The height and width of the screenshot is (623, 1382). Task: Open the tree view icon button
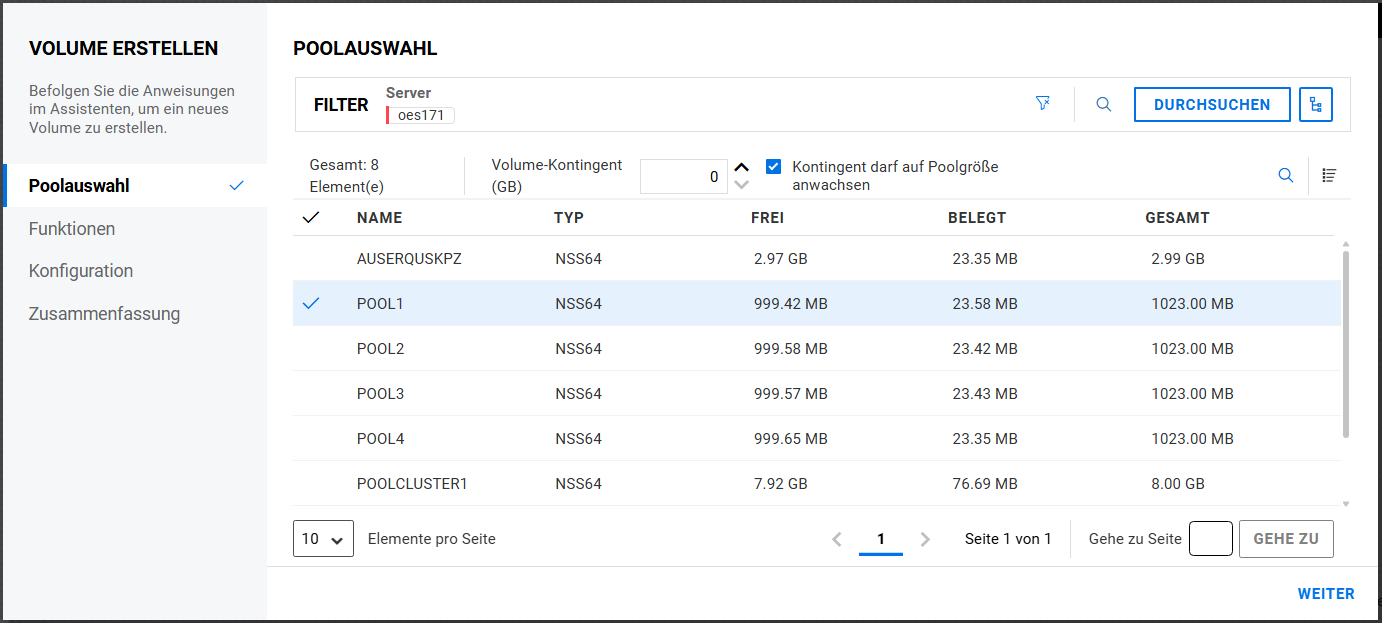tap(1315, 104)
